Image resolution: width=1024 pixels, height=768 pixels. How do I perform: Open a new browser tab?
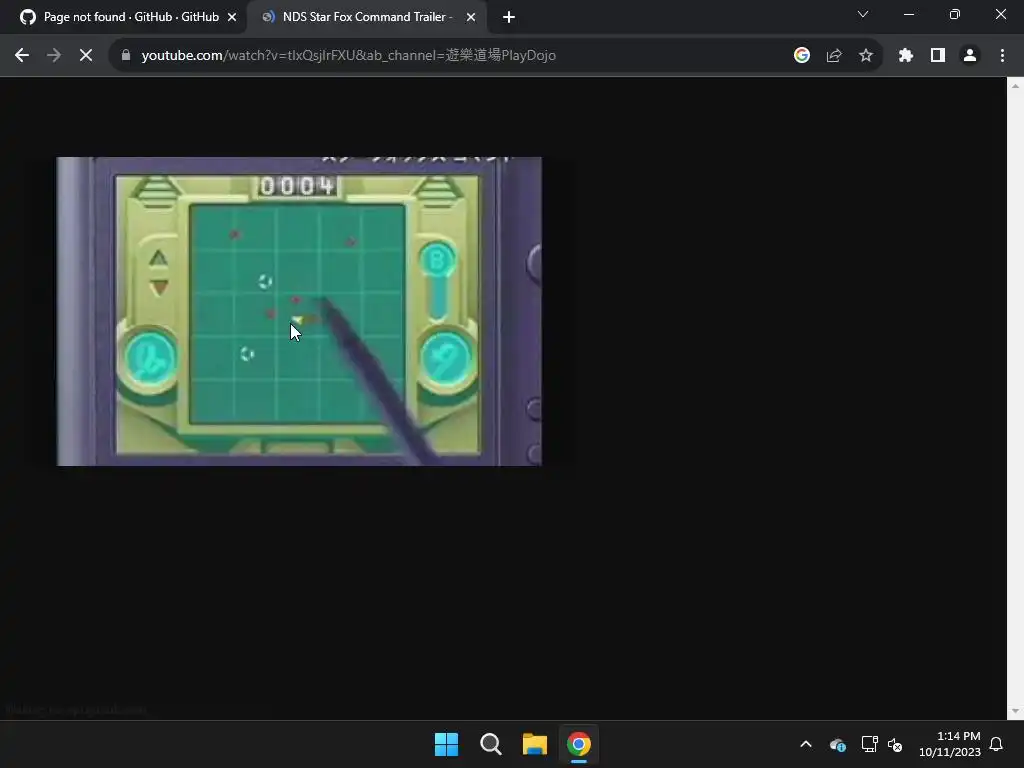click(509, 18)
